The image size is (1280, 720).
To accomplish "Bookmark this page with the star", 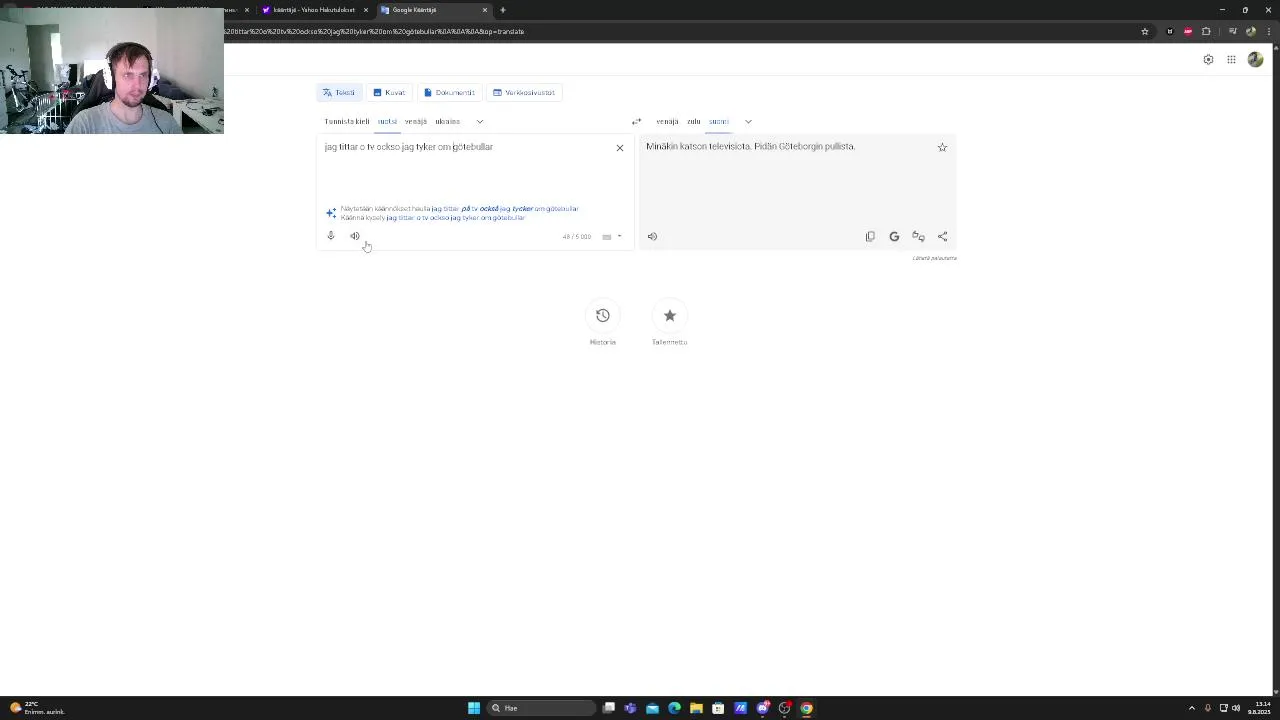I will point(1145,31).
